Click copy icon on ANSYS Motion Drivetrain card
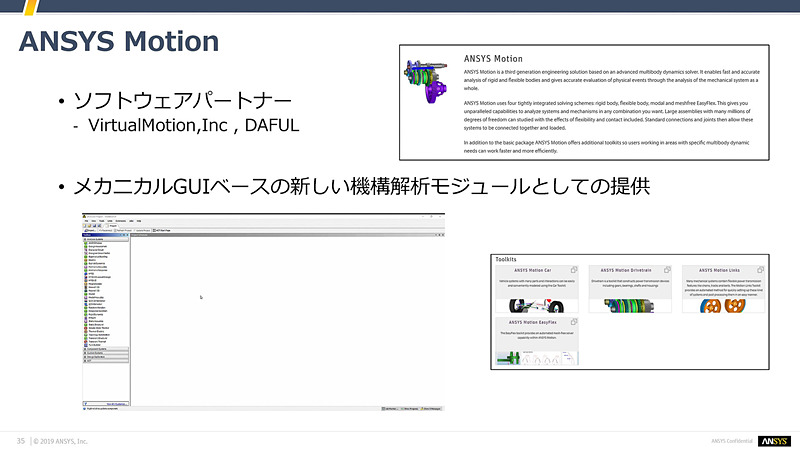 667,270
